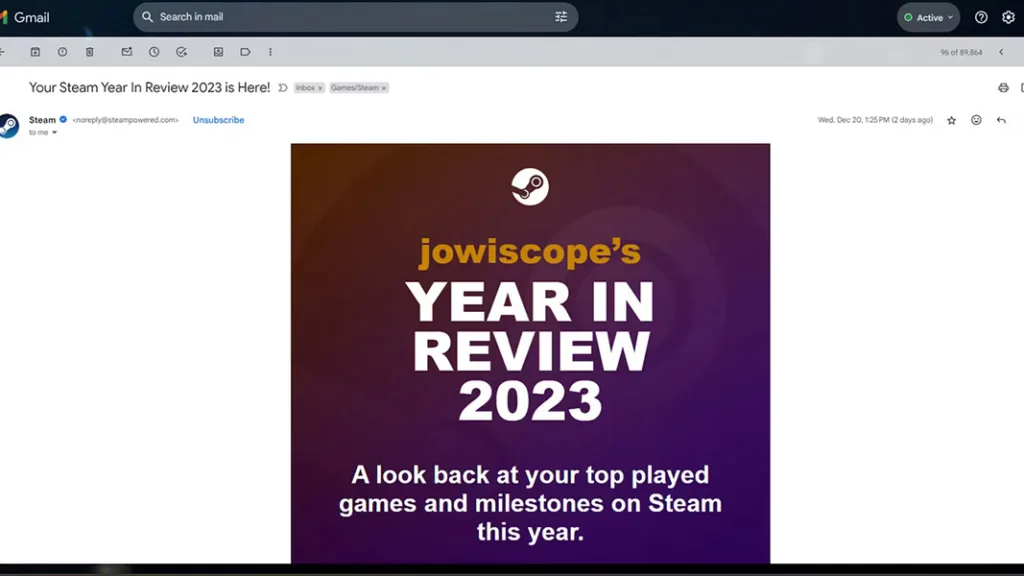Go to newer email with the chevron
Viewport: 1024px width, 576px height.
[x=1001, y=52]
